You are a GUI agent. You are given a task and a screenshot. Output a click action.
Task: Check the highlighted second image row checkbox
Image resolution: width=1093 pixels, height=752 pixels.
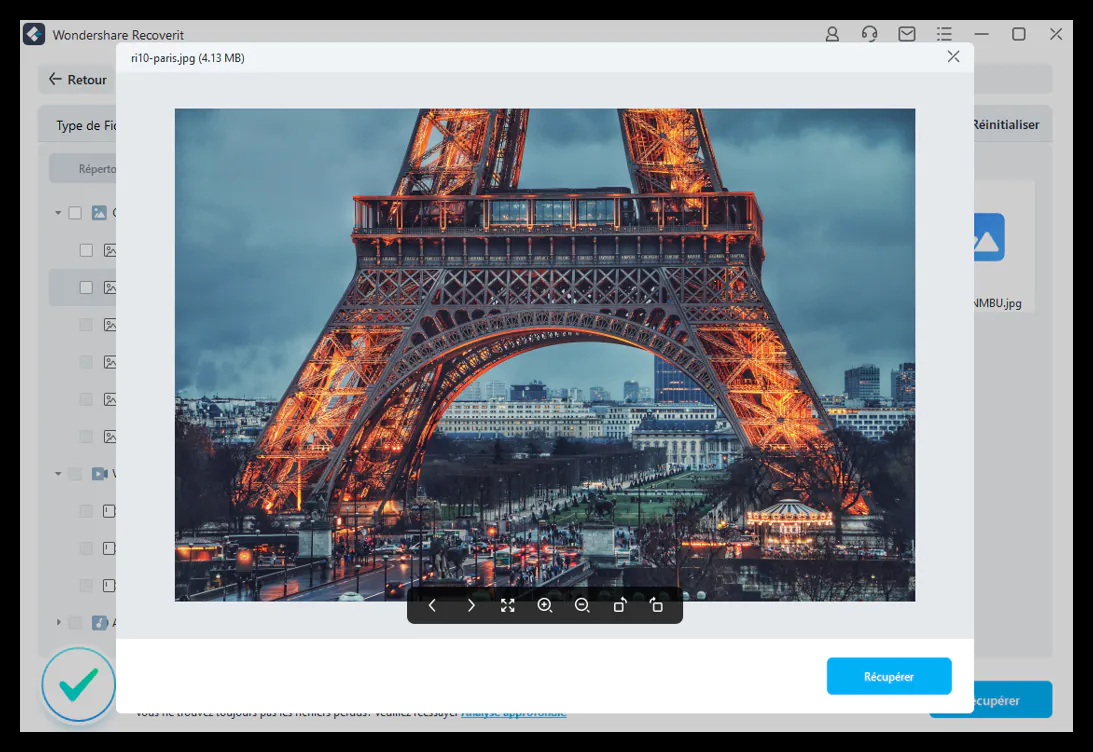86,287
